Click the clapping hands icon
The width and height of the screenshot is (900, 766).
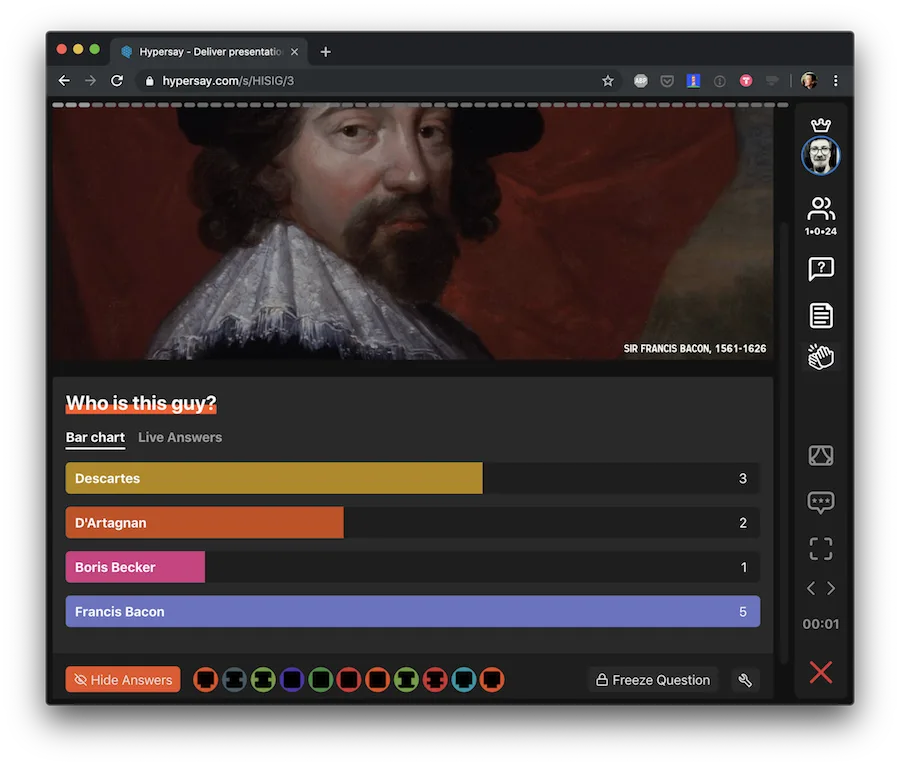coord(820,357)
